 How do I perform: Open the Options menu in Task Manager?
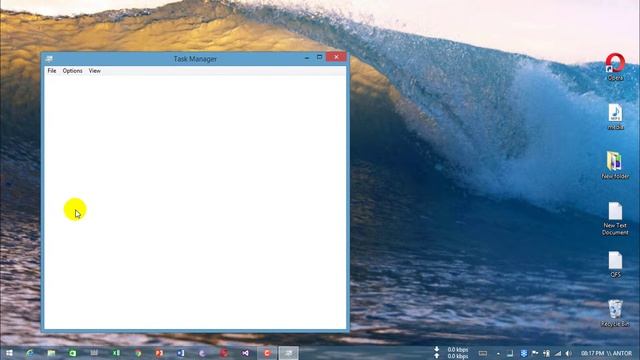pyautogui.click(x=72, y=71)
